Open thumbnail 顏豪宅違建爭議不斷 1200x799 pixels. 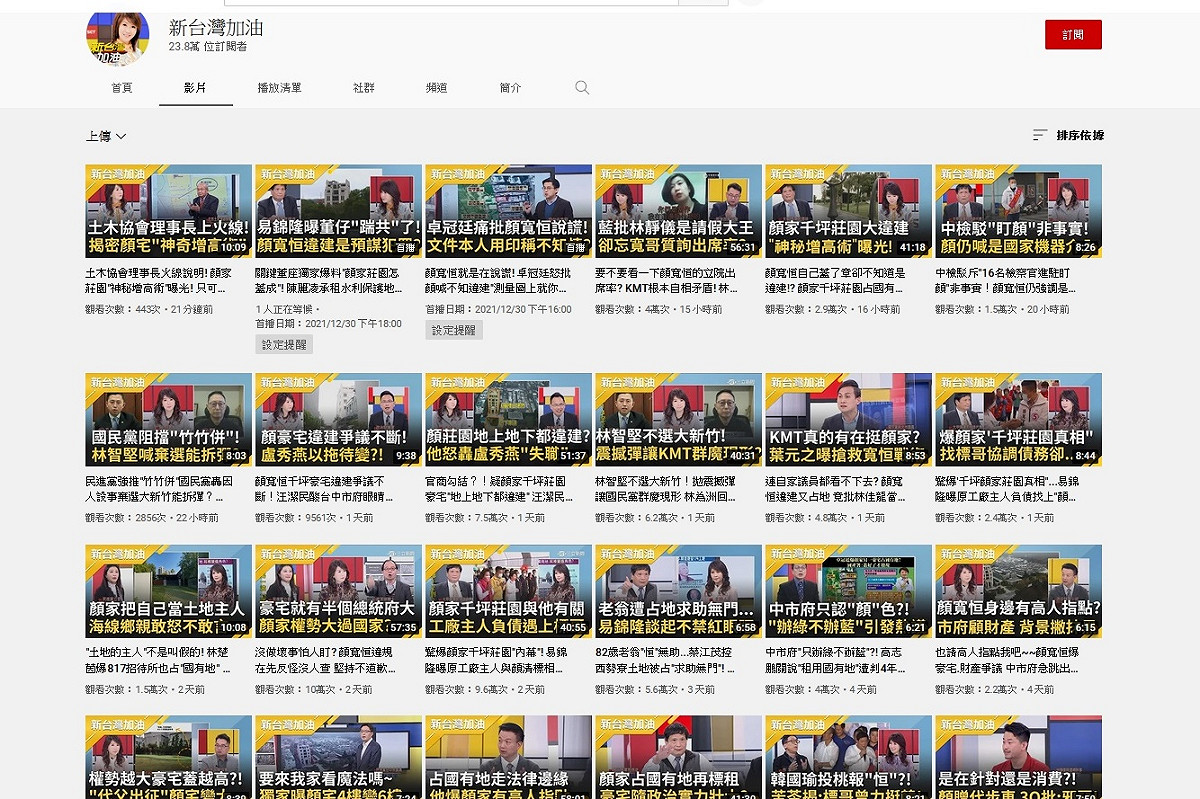[x=338, y=420]
